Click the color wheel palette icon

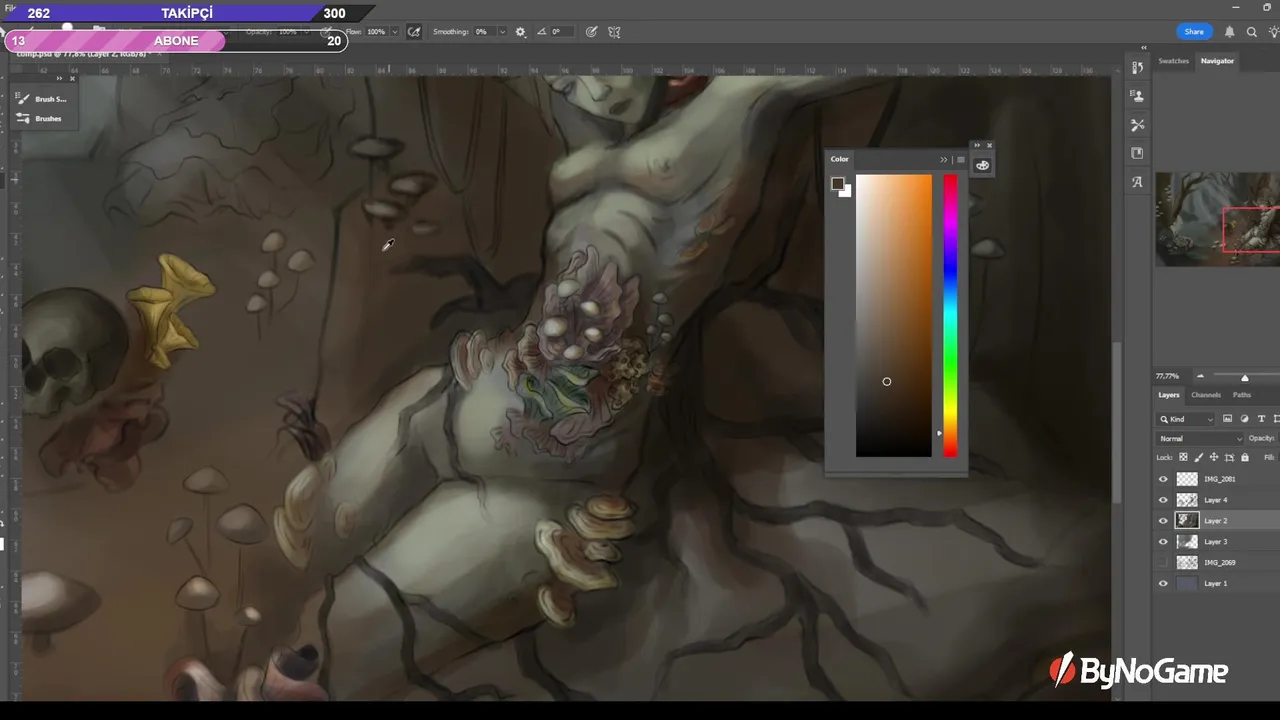[982, 165]
